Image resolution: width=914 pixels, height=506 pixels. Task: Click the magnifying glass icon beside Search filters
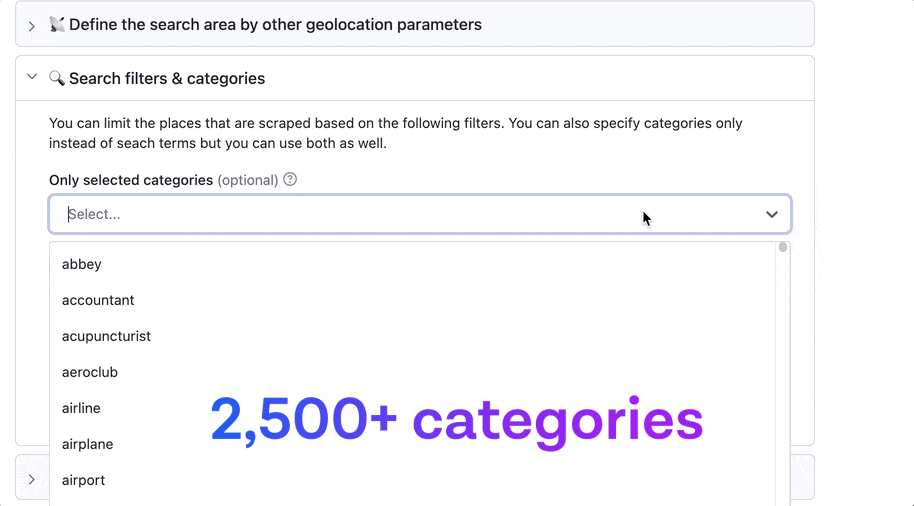point(57,78)
